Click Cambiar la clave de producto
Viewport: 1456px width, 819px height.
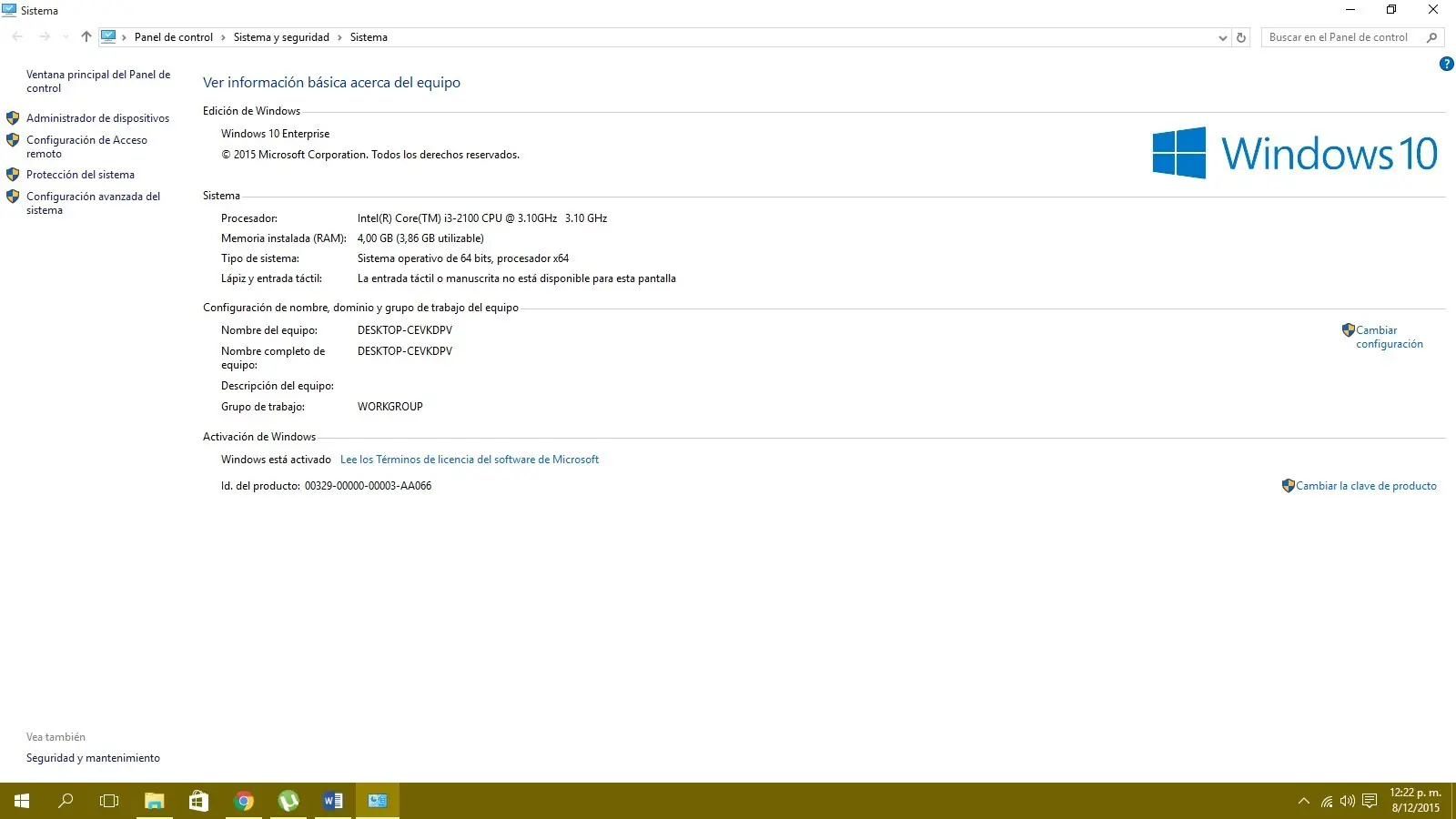point(1366,486)
